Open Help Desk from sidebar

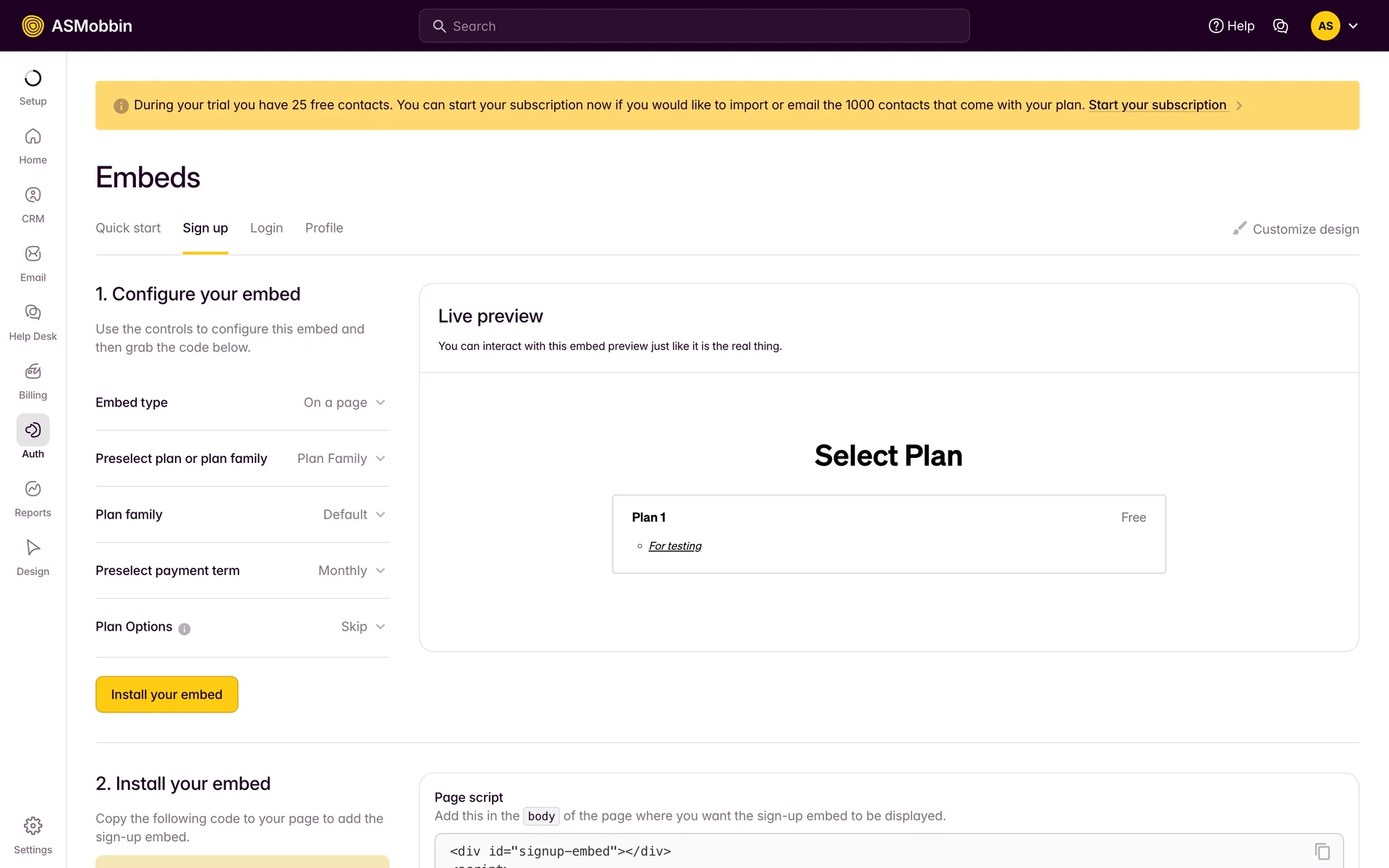click(33, 312)
